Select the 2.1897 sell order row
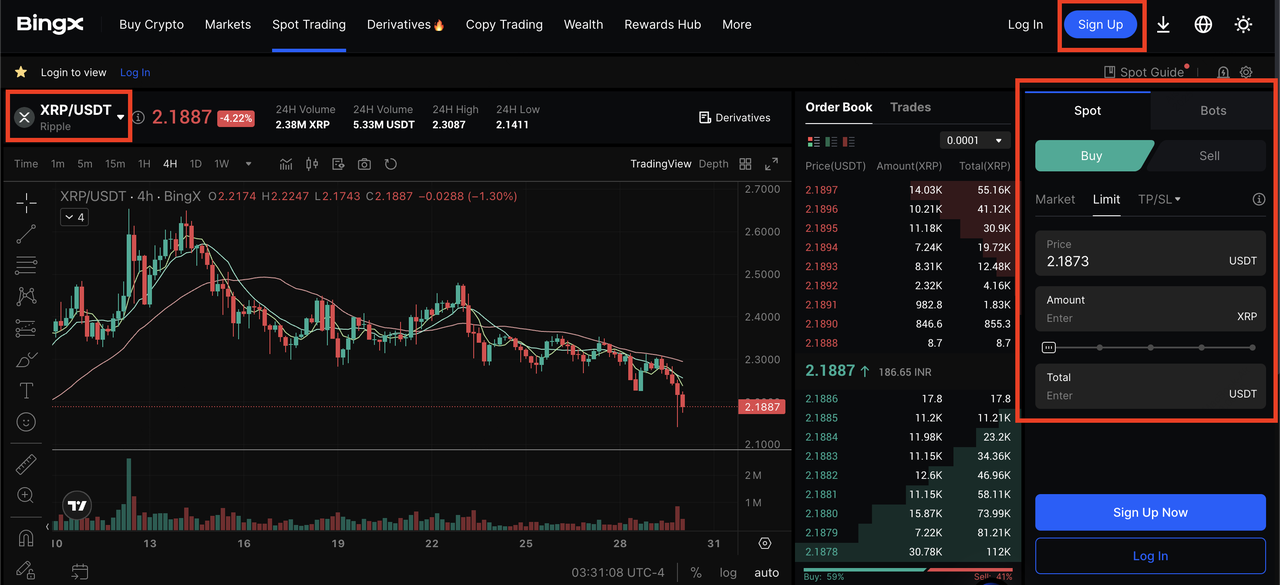Screen dimensions: 1280x585 coord(908,189)
